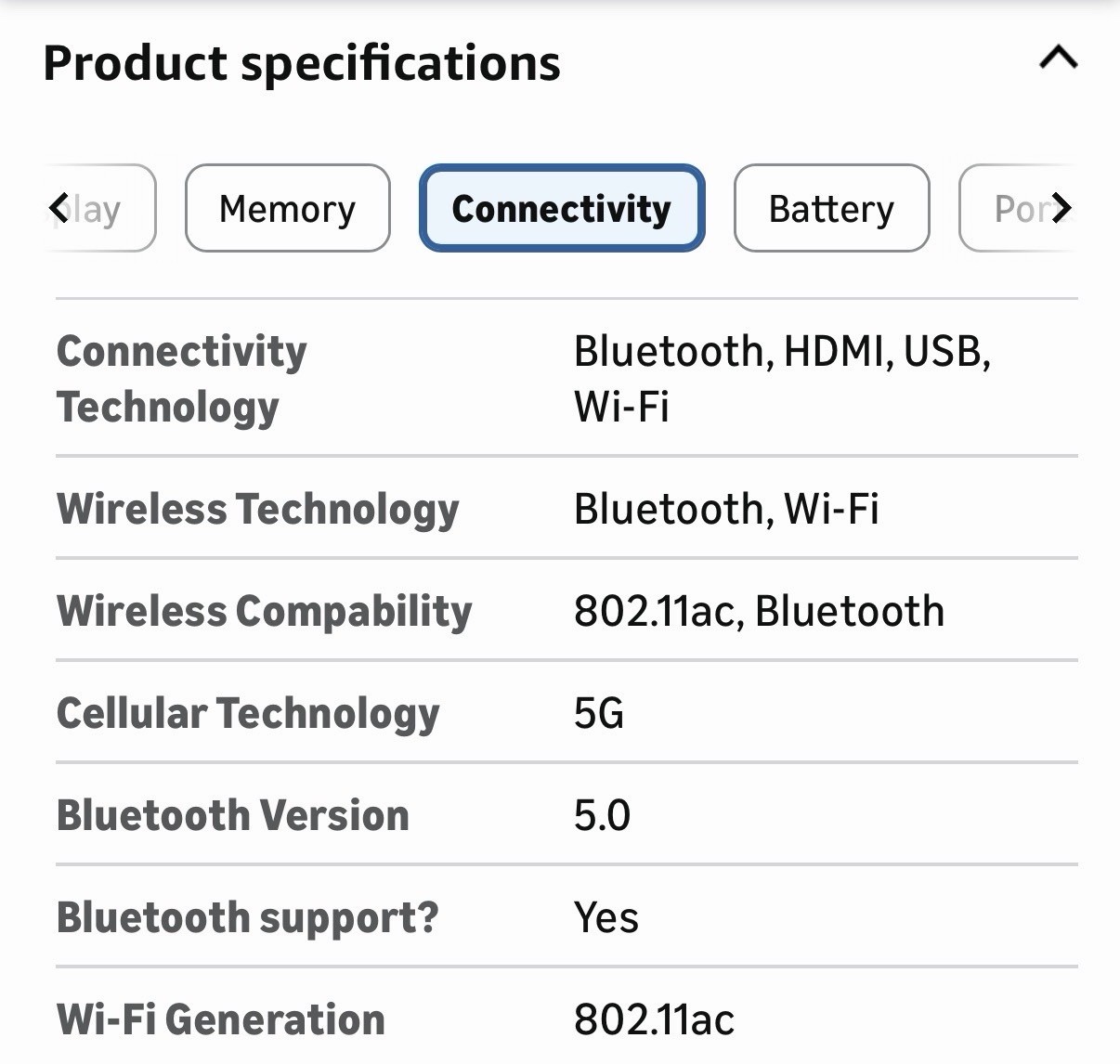This screenshot has width=1120, height=1064.
Task: Click the Wireless Compability label
Action: pos(265,611)
